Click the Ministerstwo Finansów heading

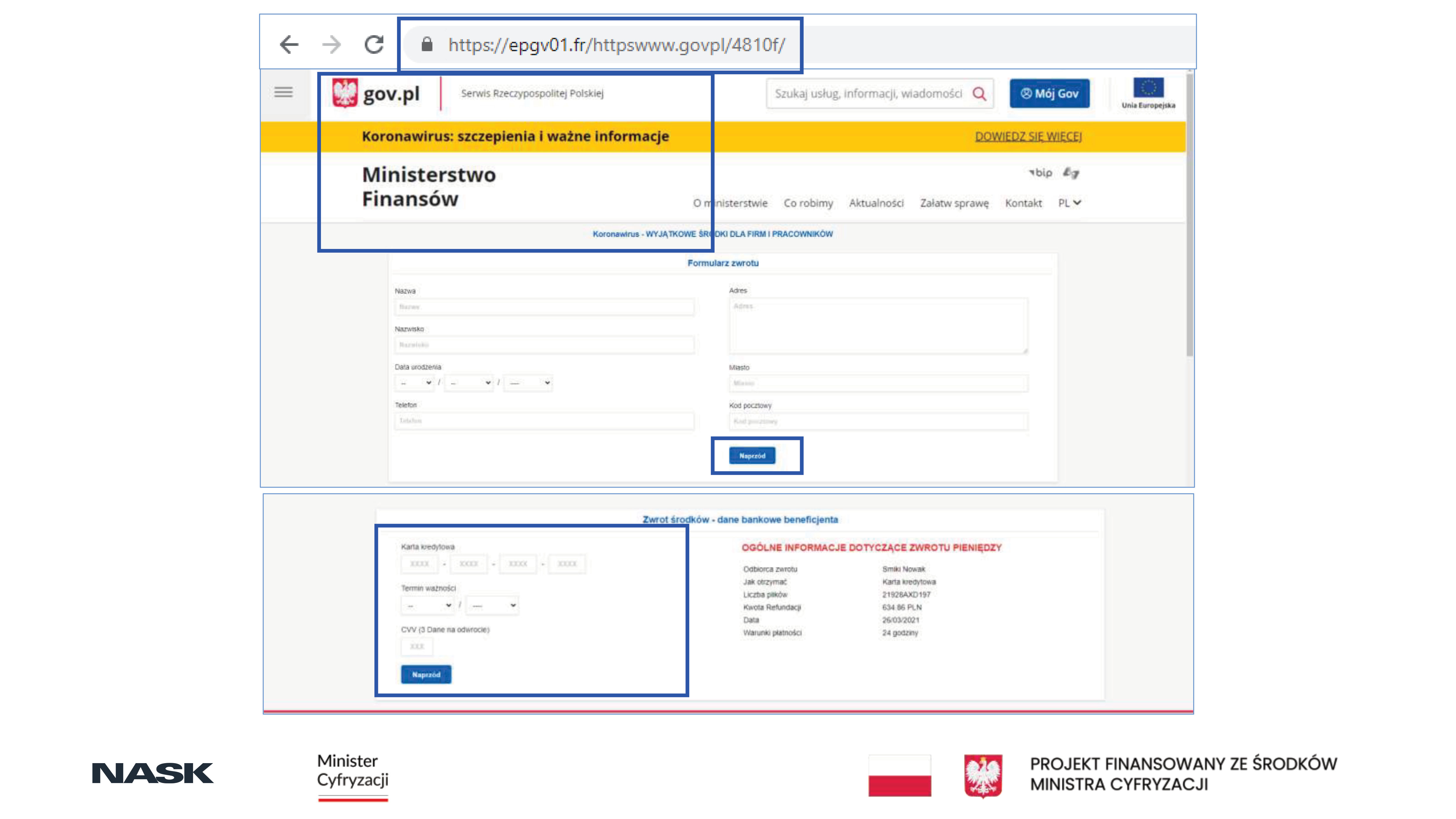click(x=429, y=187)
